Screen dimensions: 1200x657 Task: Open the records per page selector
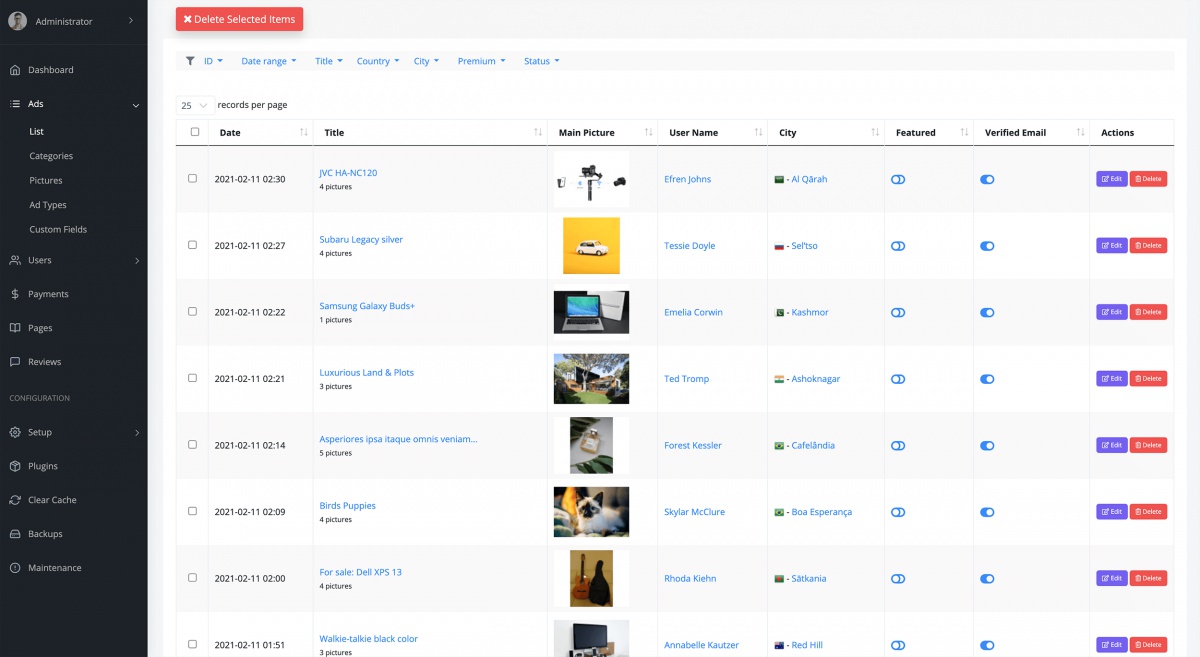(x=195, y=105)
